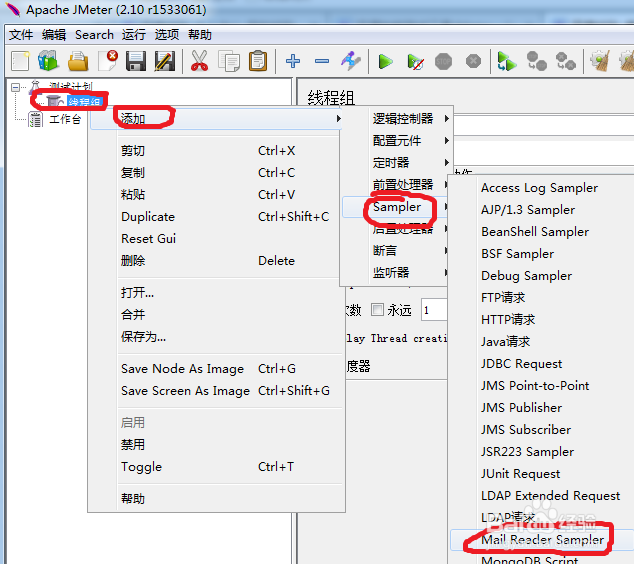
Task: Click the Save As pencil-disk icon
Action: 165,61
